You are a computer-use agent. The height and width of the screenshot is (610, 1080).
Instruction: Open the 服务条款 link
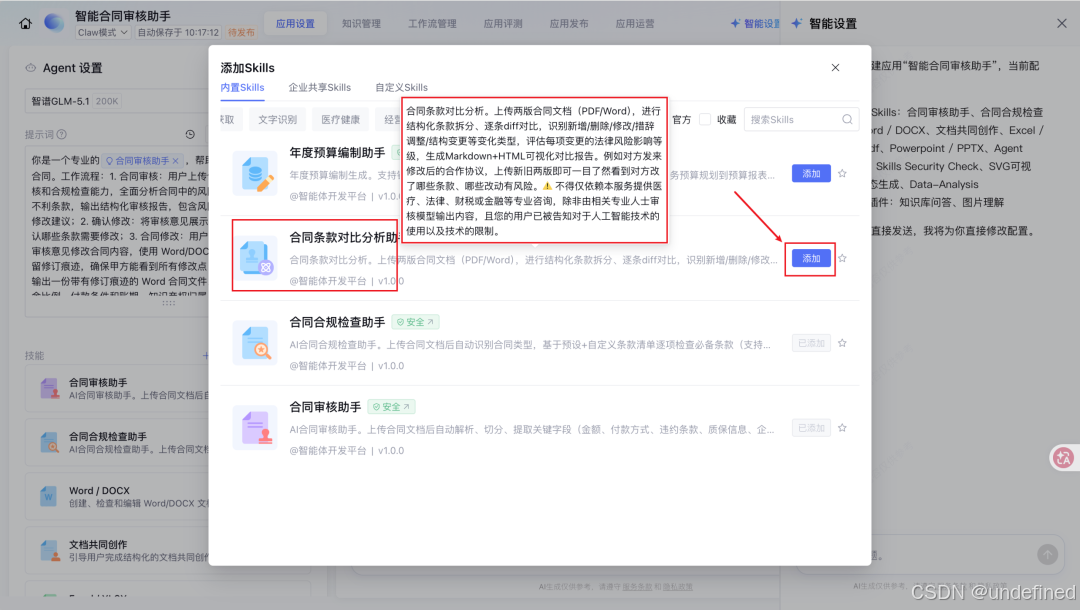[x=636, y=587]
